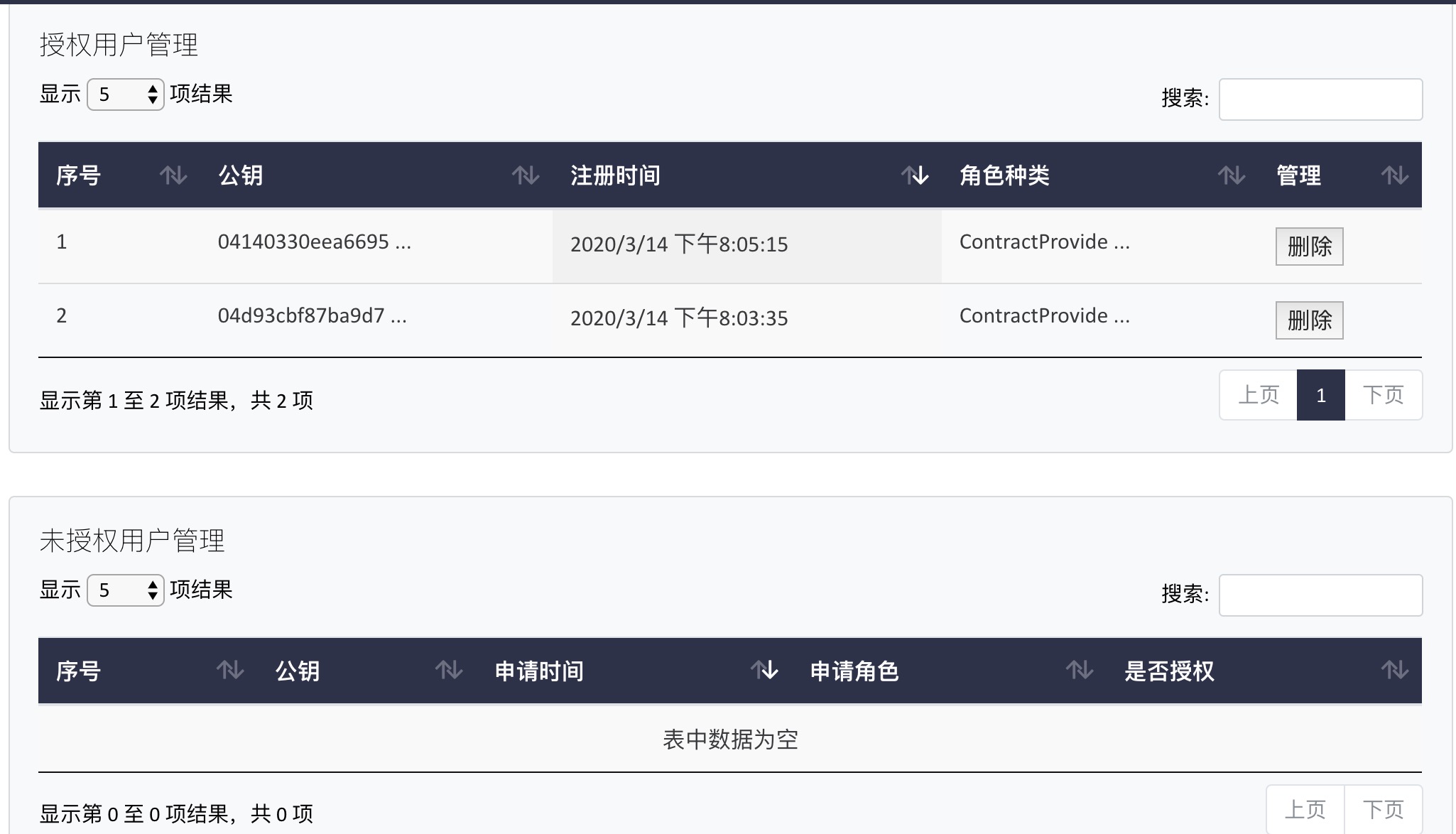Focus unauthorized users 搜索 field
Viewport: 1456px width, 834px height.
click(1320, 595)
